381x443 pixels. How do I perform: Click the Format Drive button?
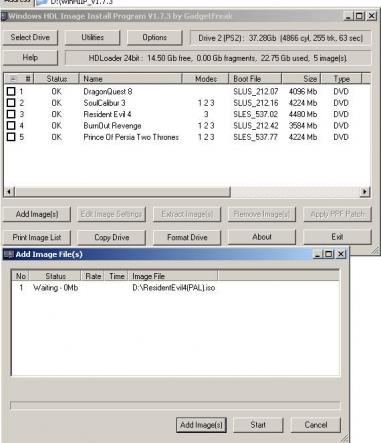click(x=187, y=237)
